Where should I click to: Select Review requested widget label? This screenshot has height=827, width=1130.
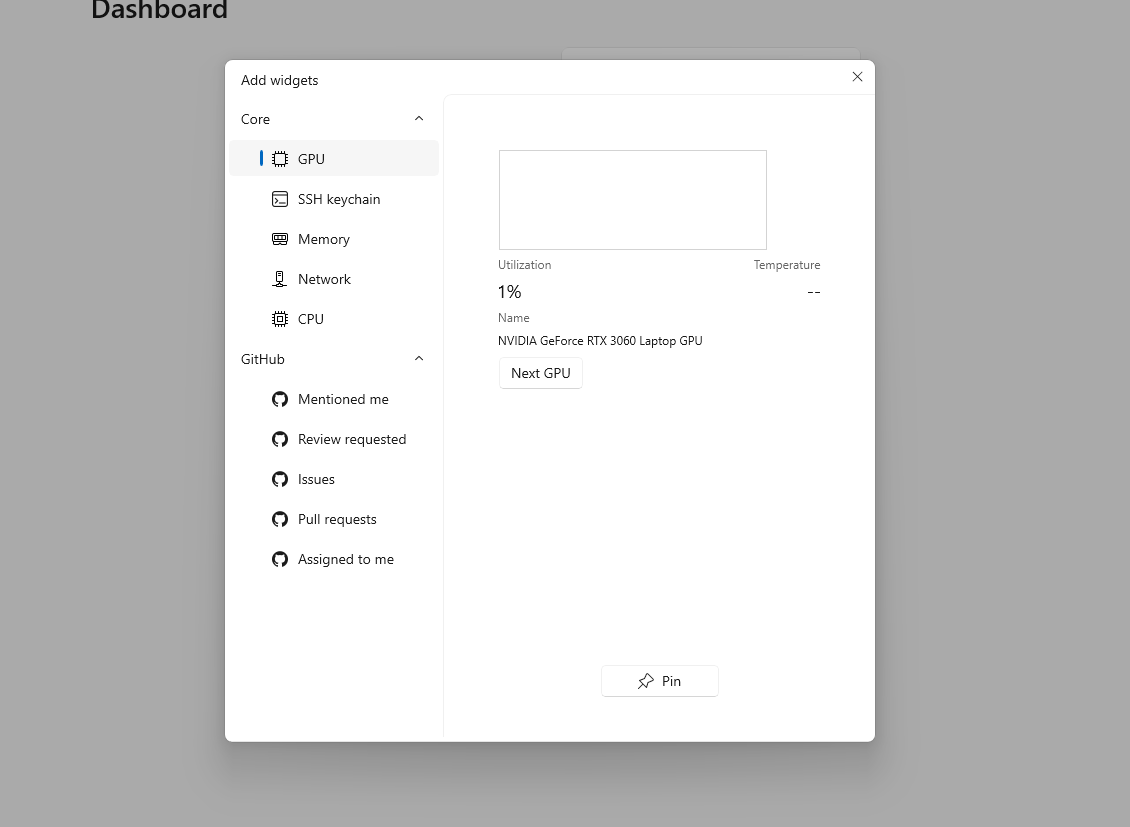click(352, 439)
